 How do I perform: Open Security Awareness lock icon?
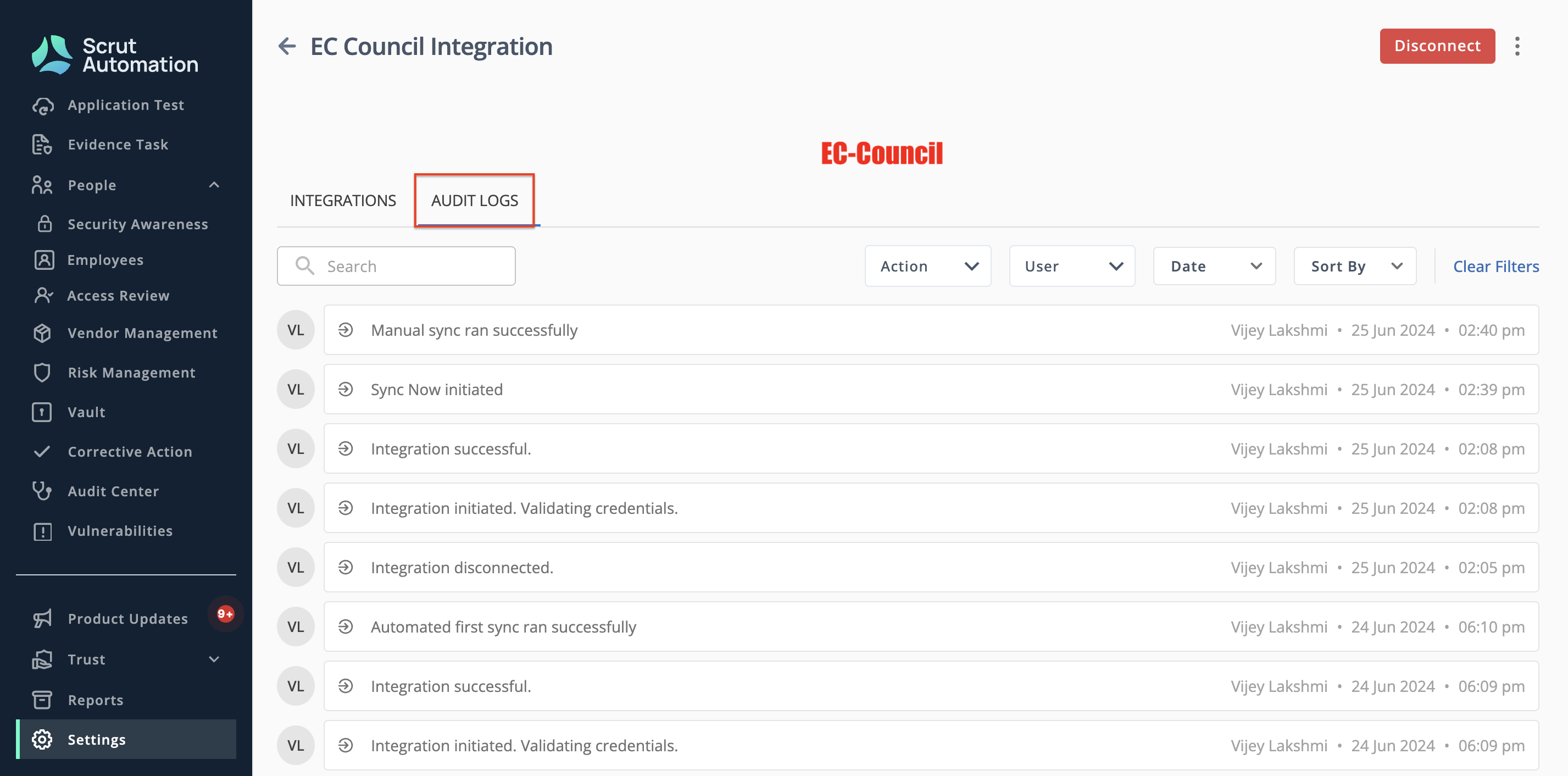point(45,224)
